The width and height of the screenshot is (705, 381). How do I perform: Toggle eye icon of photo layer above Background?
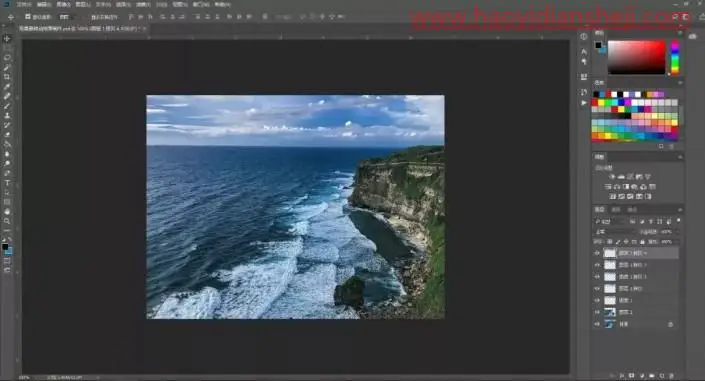(597, 312)
